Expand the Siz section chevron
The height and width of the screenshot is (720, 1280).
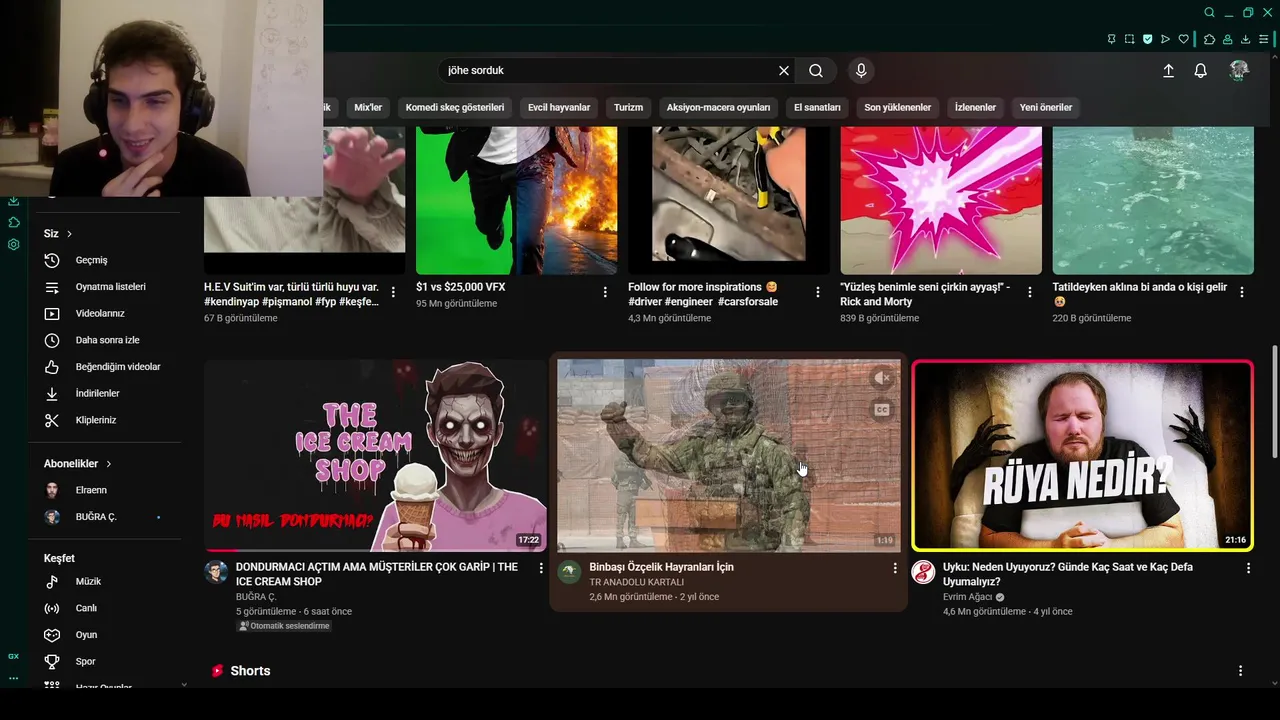tap(69, 234)
